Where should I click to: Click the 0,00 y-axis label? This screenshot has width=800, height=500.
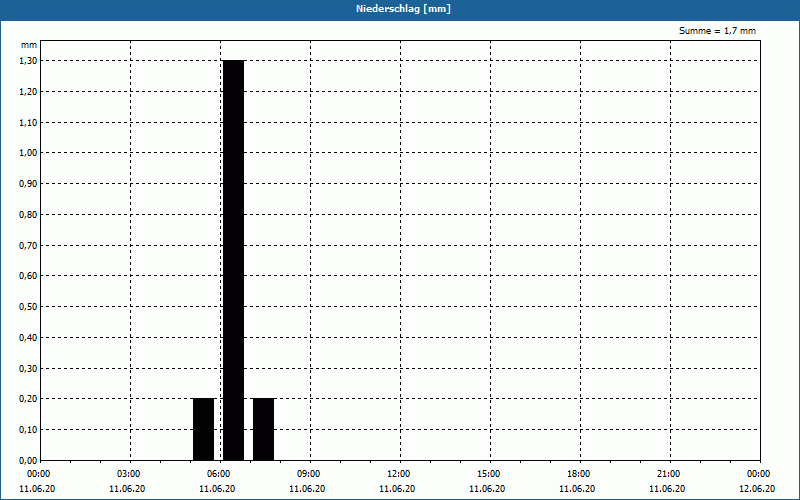[28, 461]
